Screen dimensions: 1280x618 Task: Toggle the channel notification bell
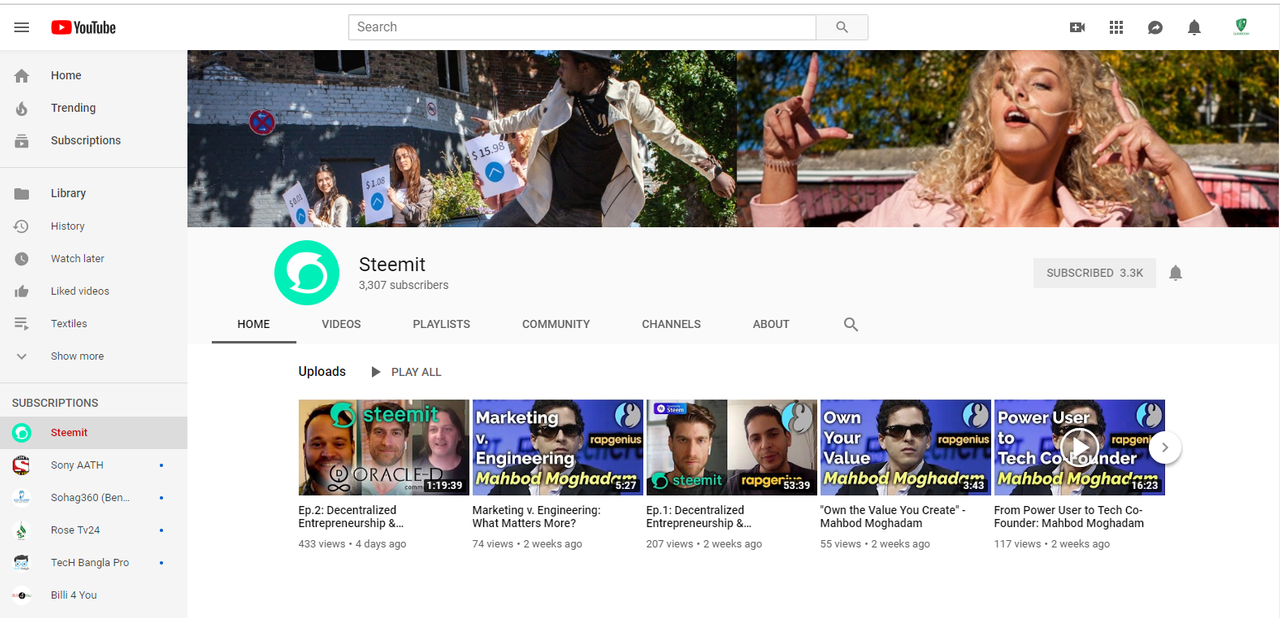coord(1176,273)
